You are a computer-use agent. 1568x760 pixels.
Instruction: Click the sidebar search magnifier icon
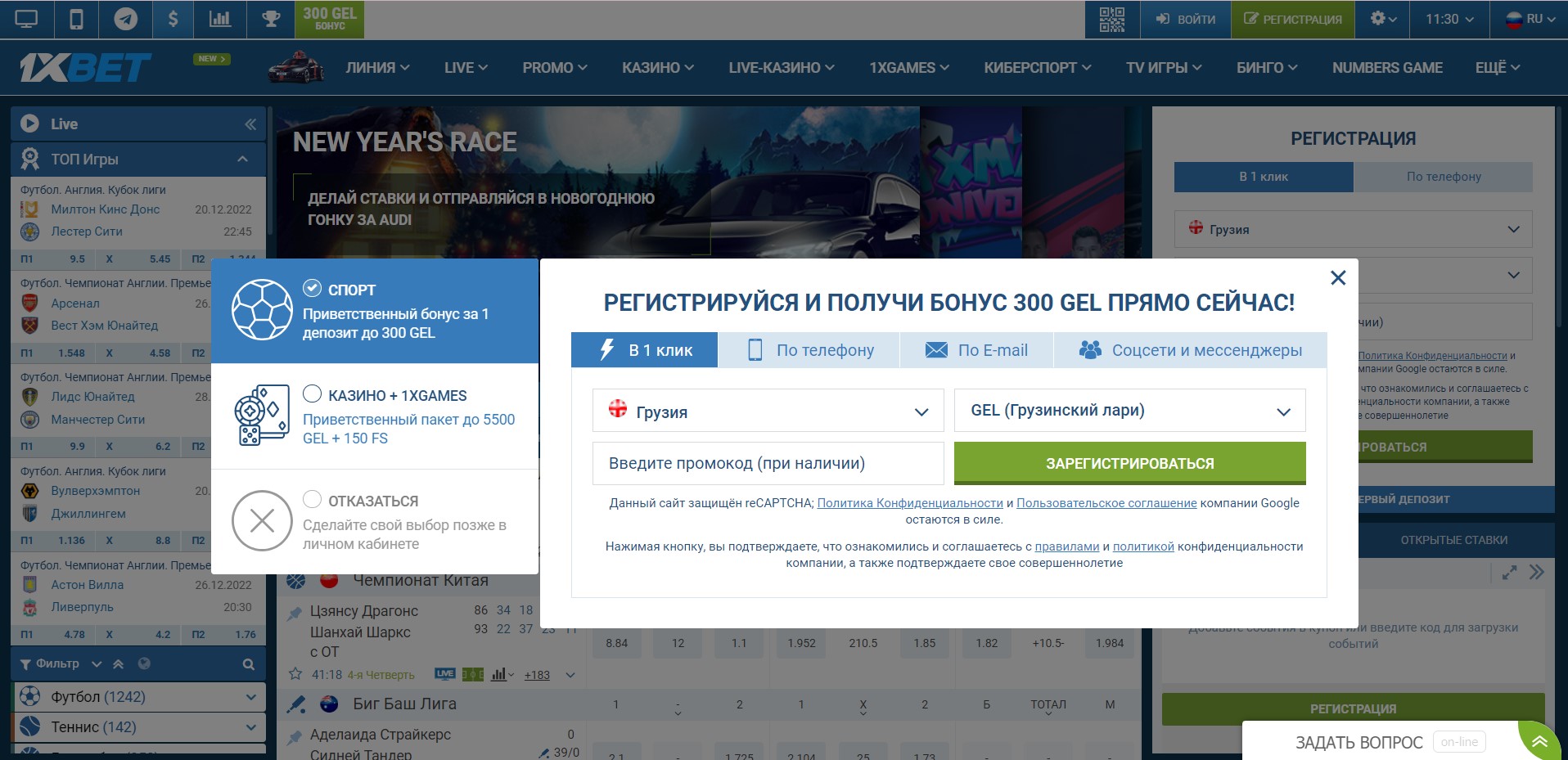[x=249, y=664]
